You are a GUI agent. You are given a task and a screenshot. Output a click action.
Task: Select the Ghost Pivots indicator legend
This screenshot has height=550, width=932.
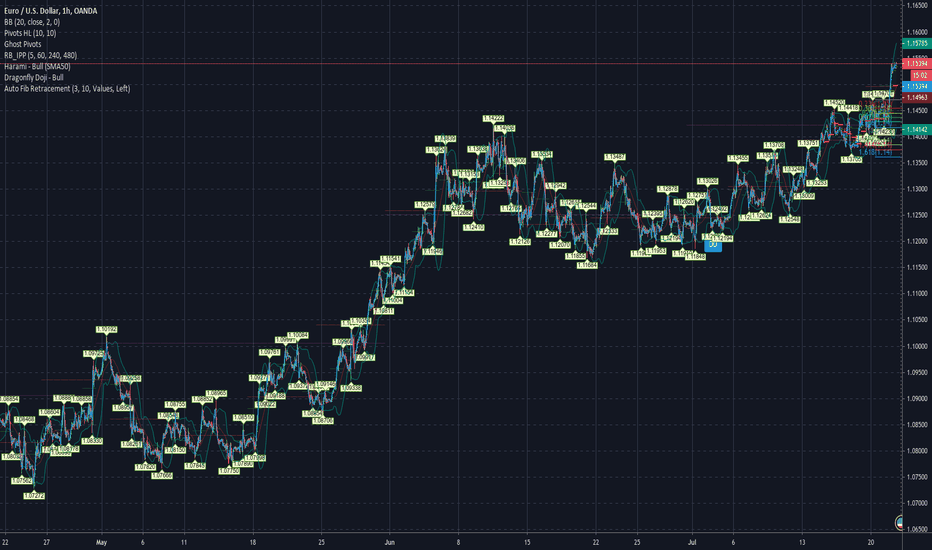pos(23,44)
